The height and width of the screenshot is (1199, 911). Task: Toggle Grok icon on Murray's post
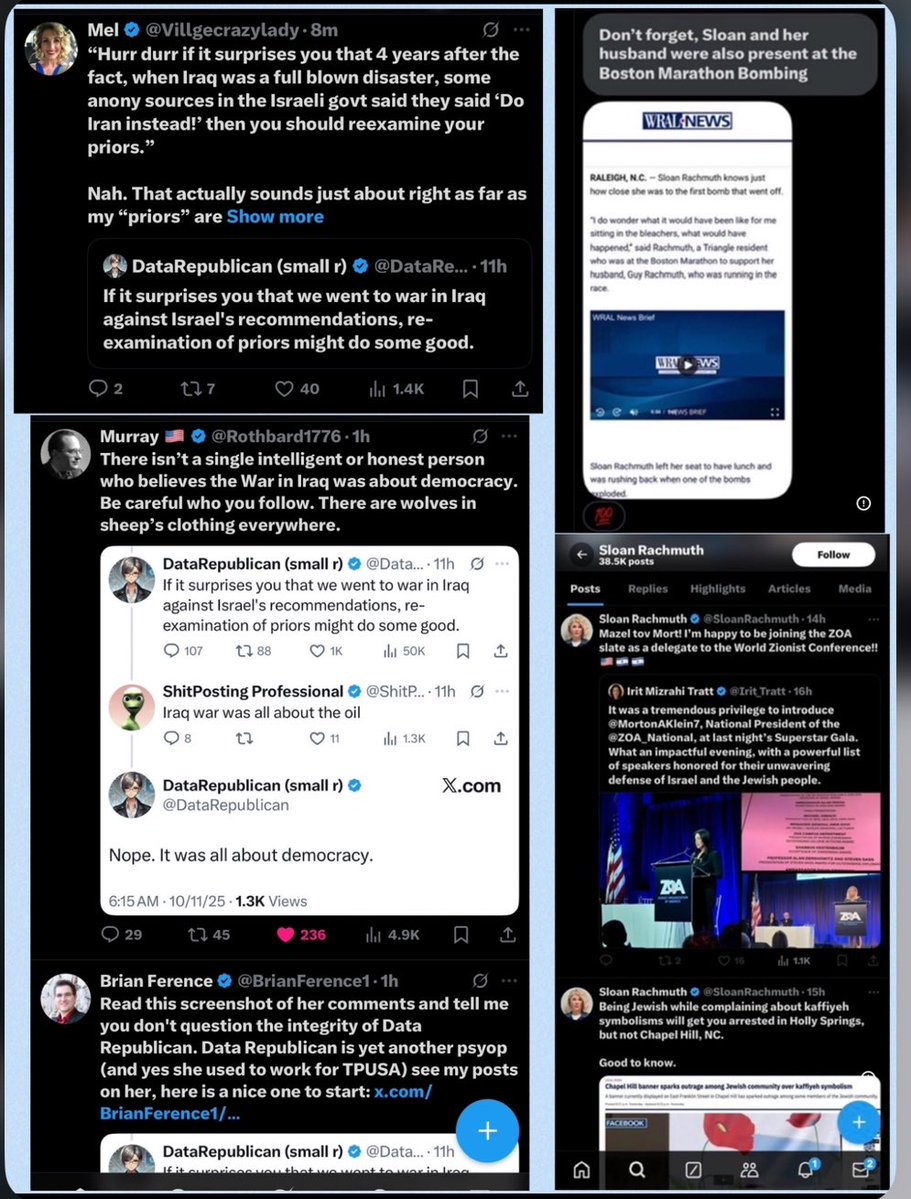tap(480, 436)
